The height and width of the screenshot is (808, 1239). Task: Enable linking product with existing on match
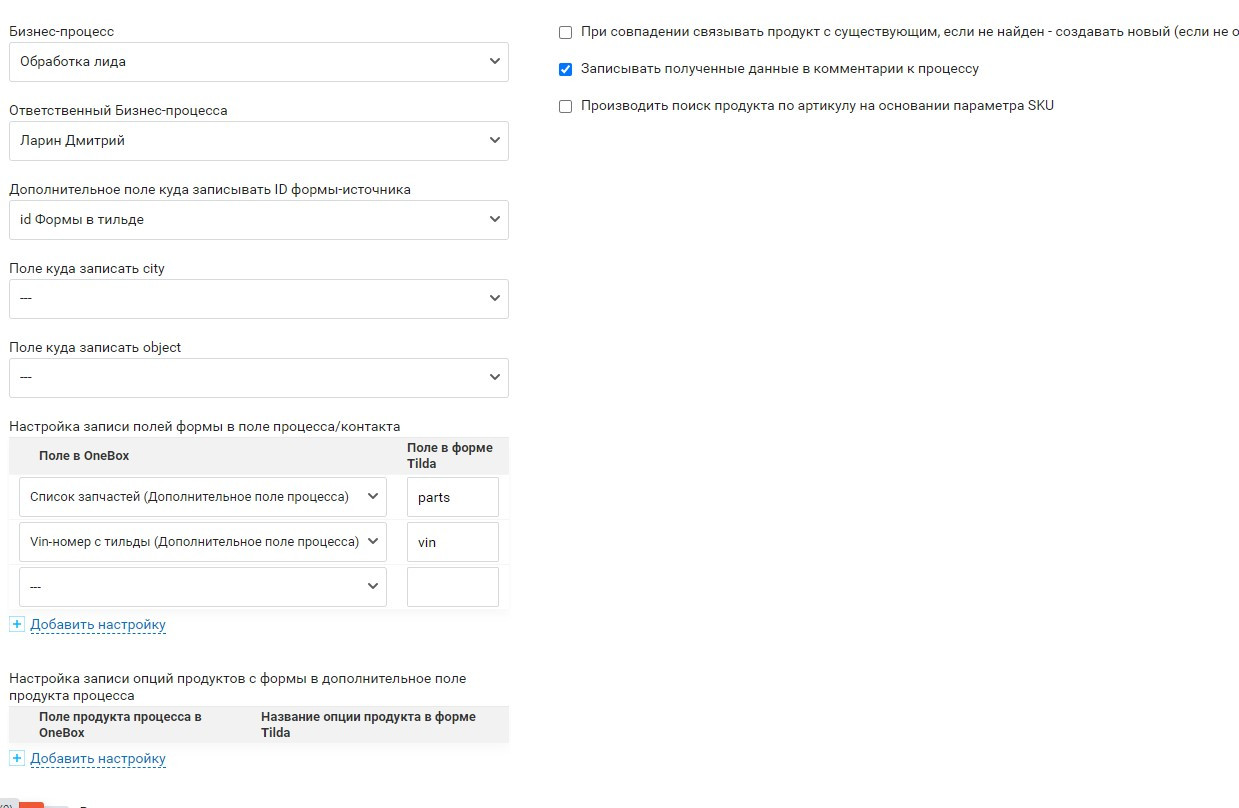click(x=566, y=33)
